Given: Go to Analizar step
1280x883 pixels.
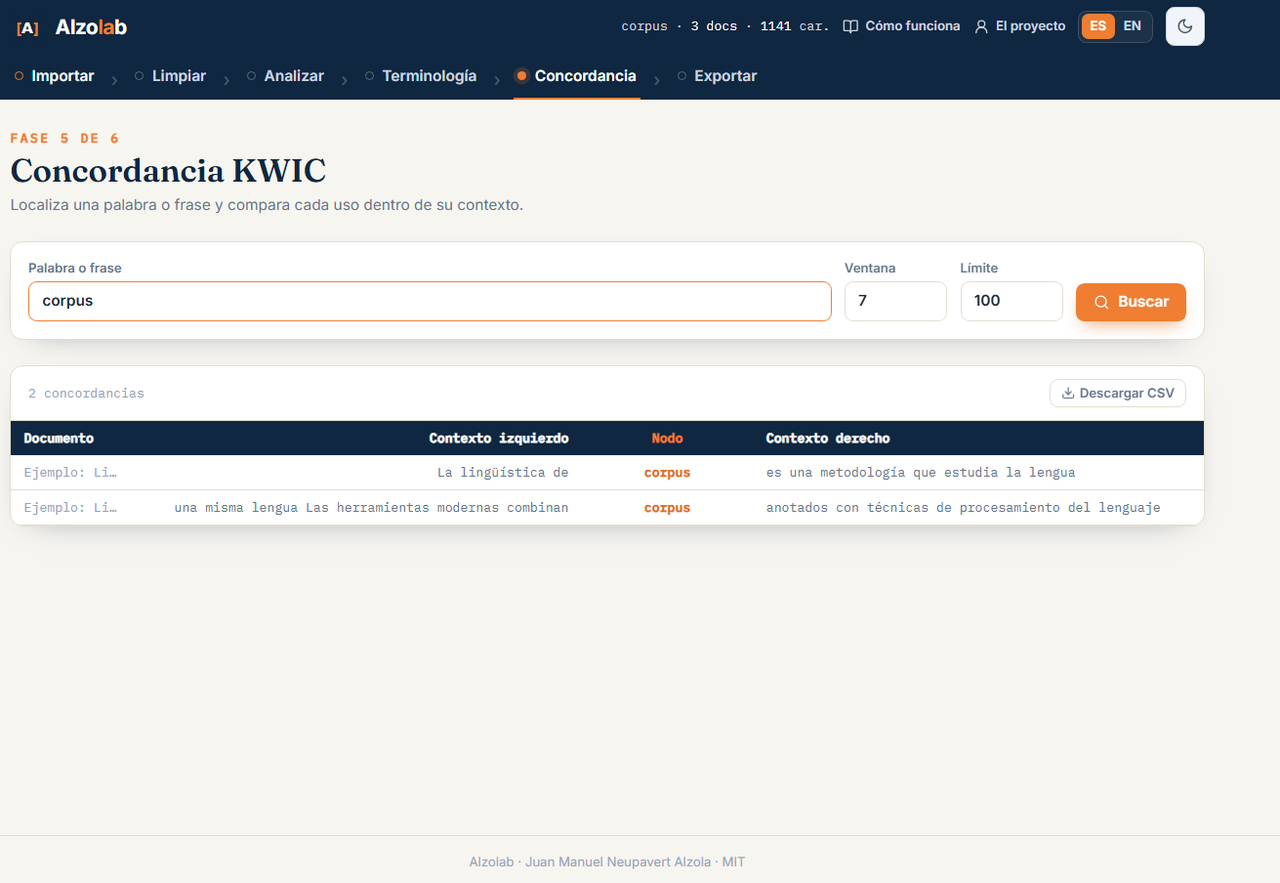Looking at the screenshot, I should click(x=285, y=76).
